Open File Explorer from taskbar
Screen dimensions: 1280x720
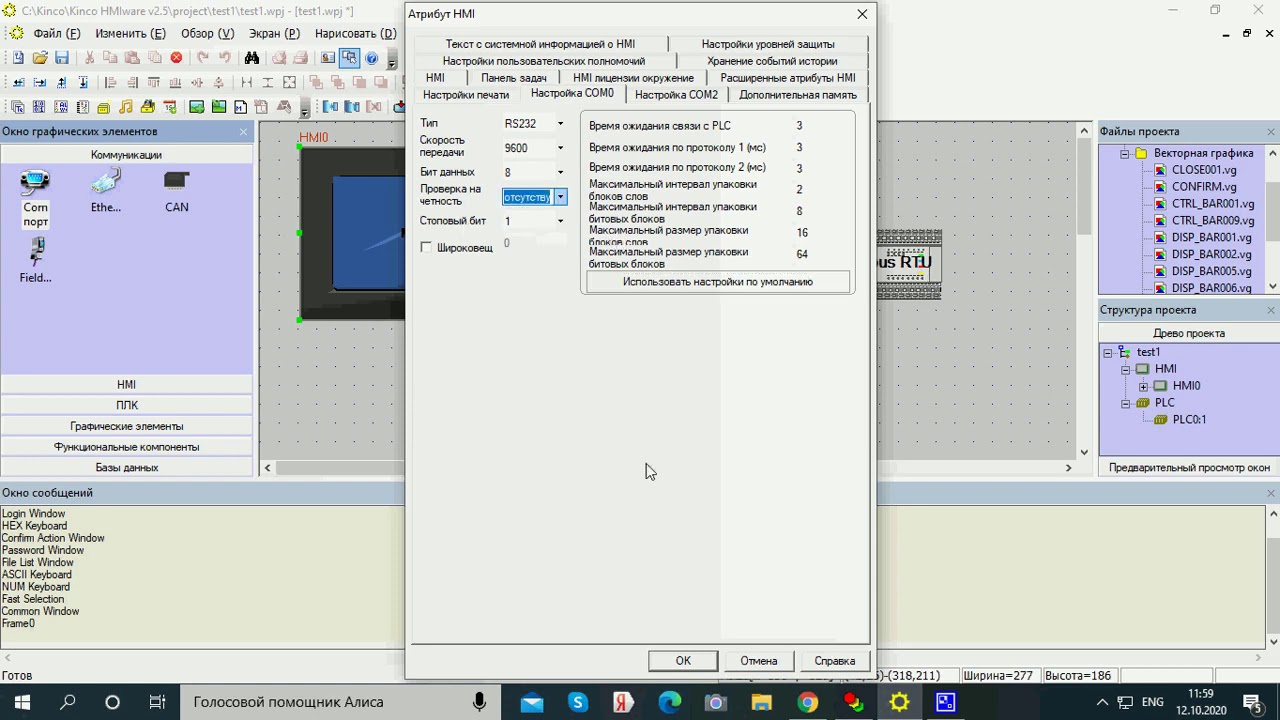point(761,702)
